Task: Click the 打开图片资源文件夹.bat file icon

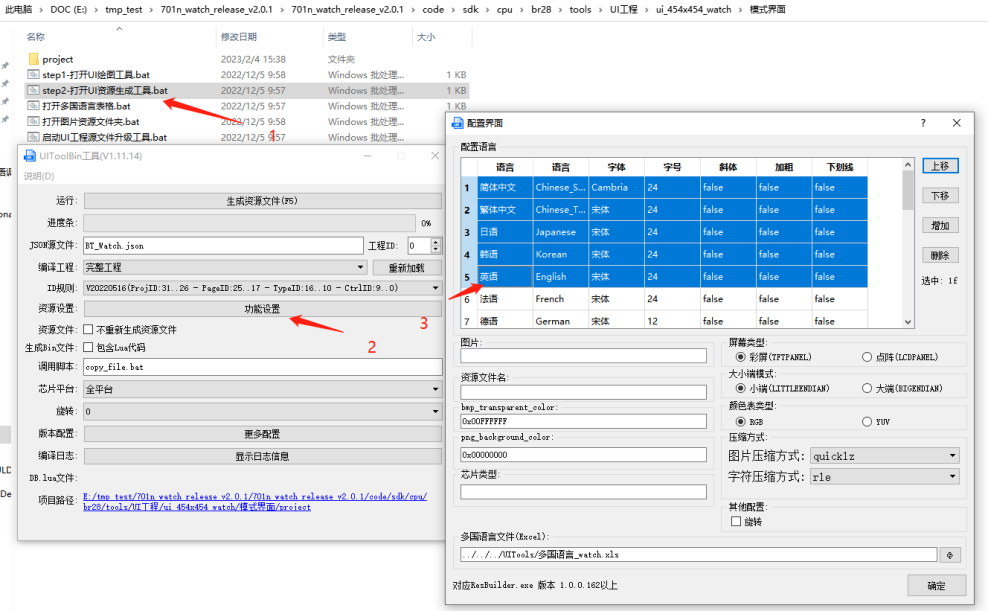Action: 33,122
